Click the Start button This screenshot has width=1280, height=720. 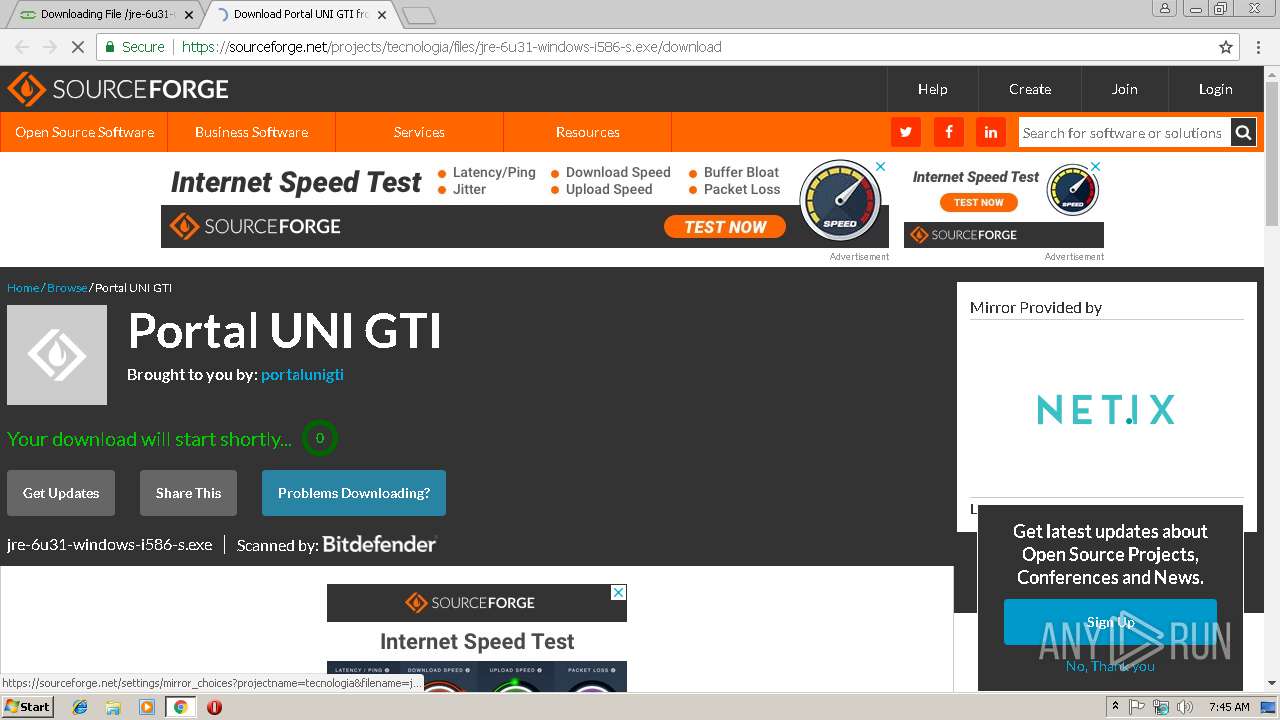click(x=27, y=707)
